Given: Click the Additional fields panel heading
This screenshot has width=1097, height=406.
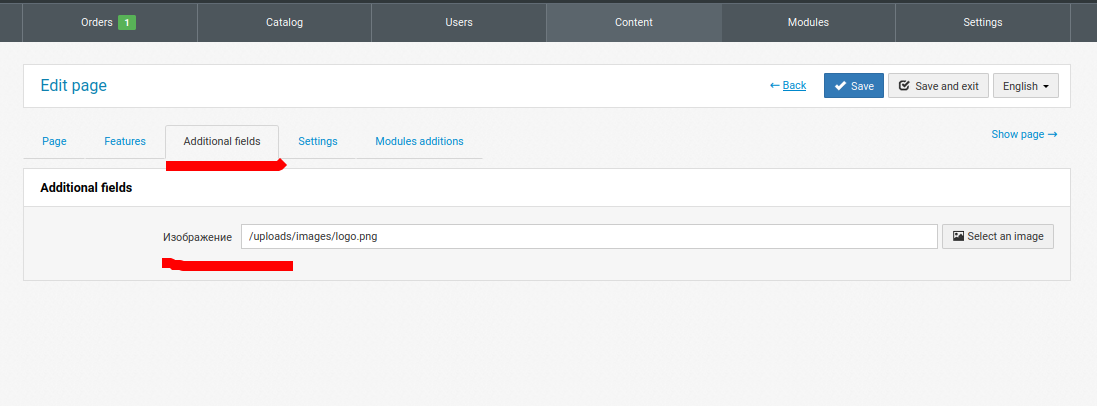Looking at the screenshot, I should click(86, 188).
